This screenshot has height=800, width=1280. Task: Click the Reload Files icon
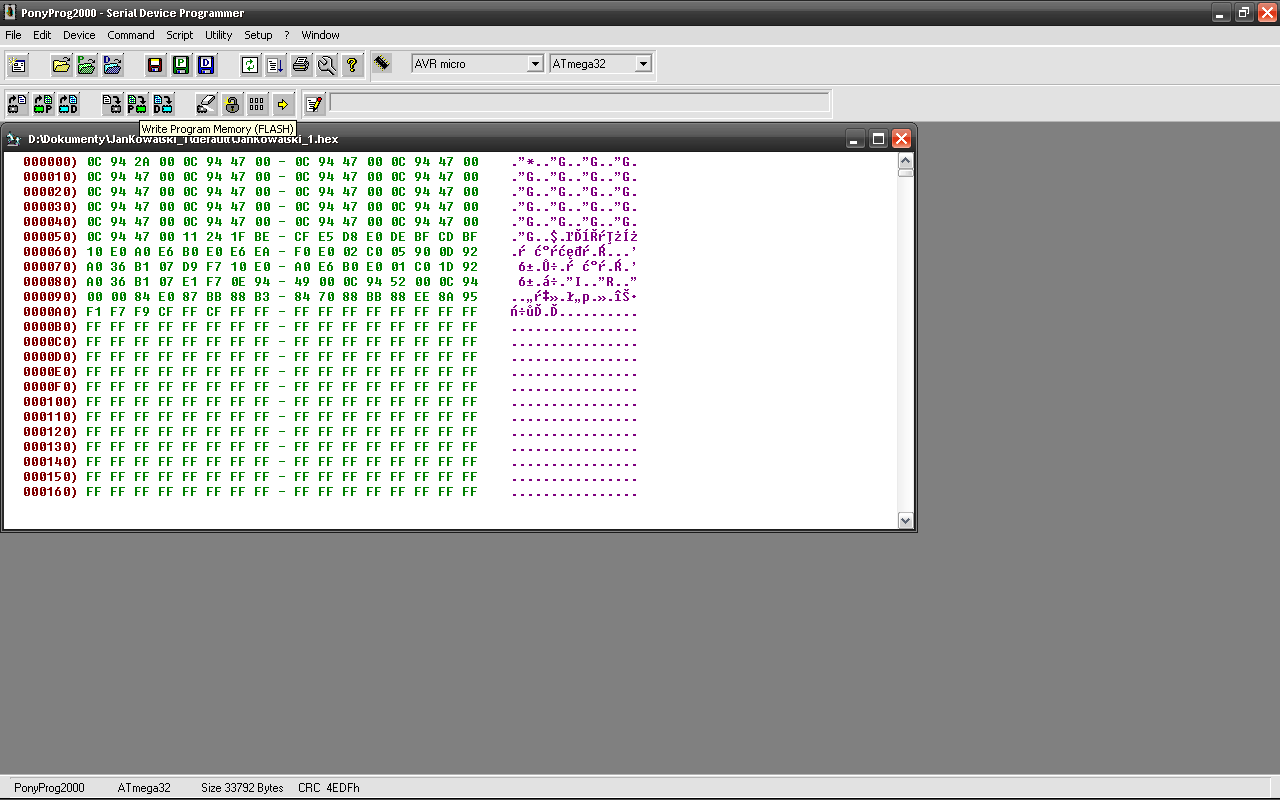pyautogui.click(x=250, y=65)
